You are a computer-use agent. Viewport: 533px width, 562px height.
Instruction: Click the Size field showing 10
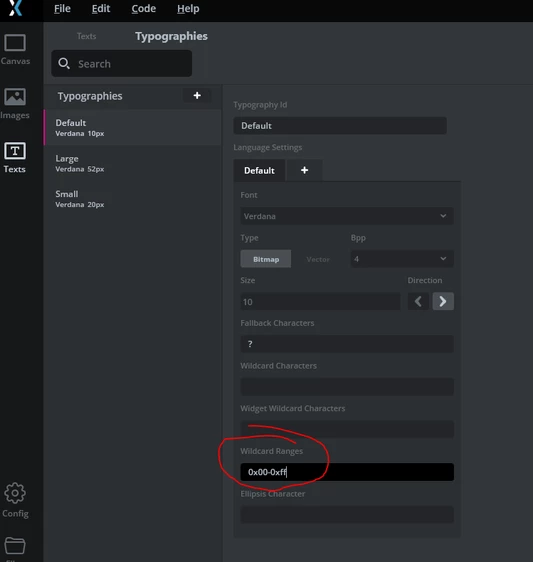coord(320,302)
